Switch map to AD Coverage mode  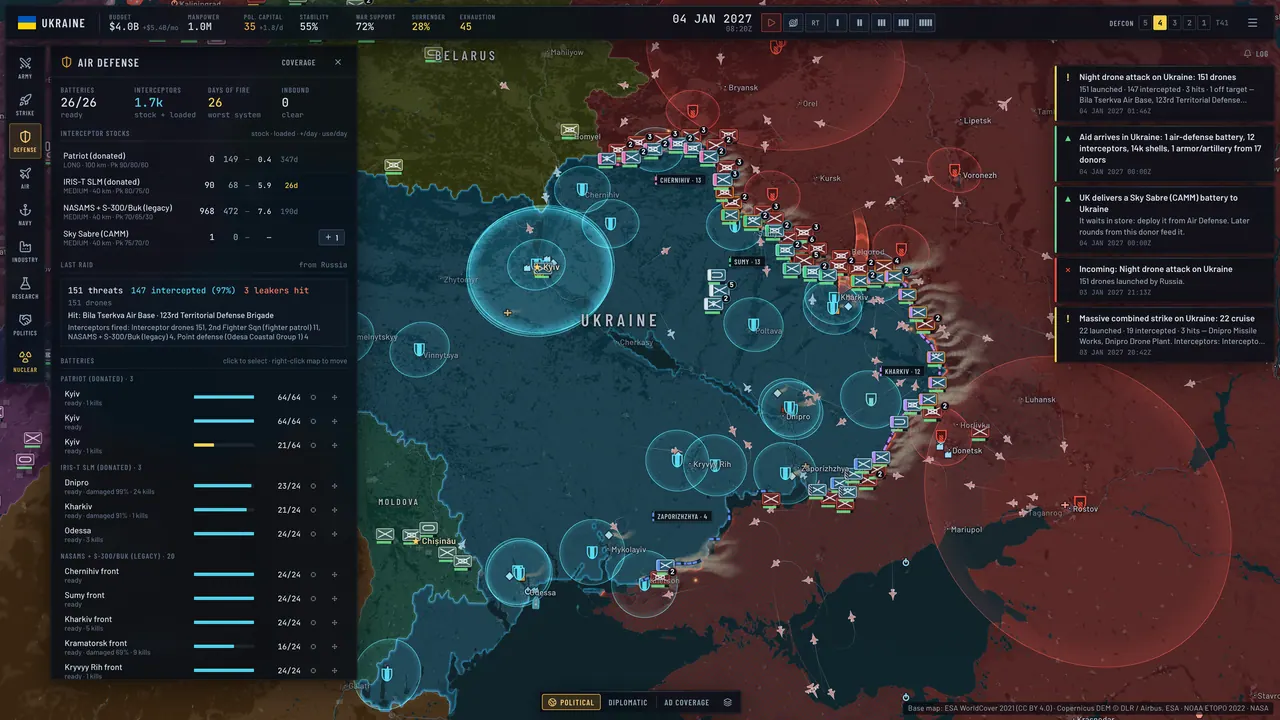click(686, 702)
